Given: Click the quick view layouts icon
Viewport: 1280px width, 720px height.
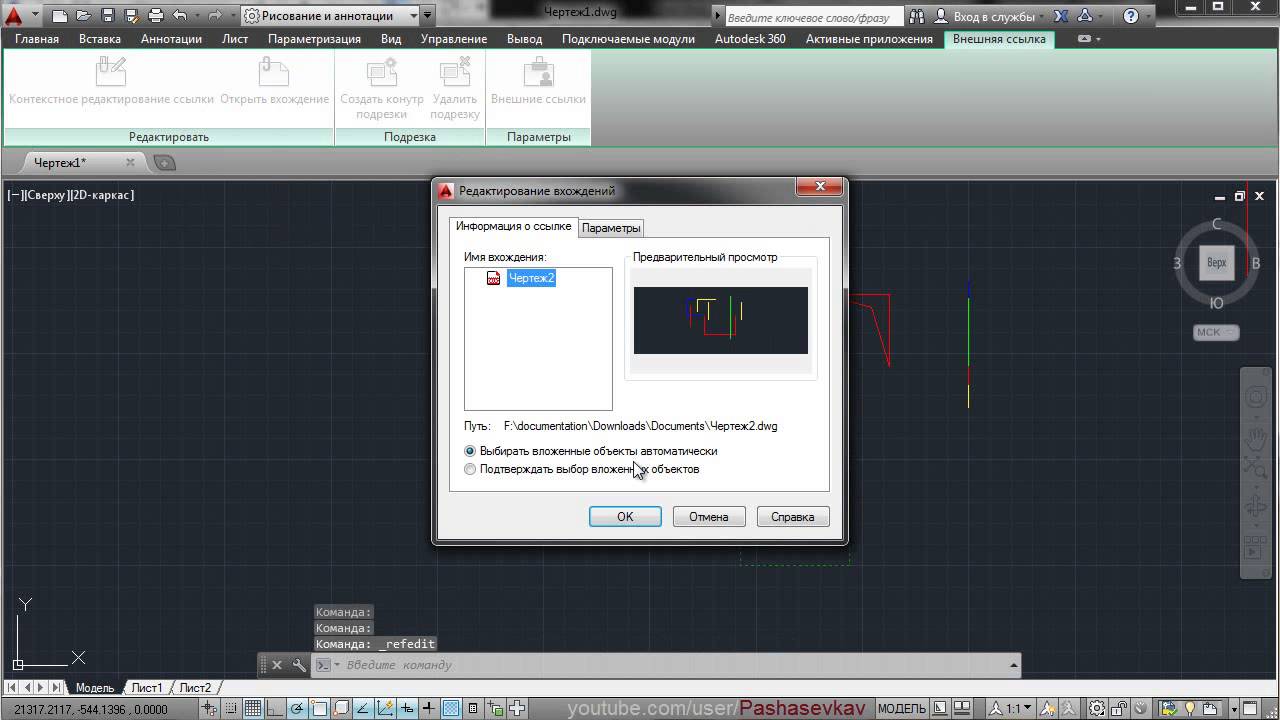Looking at the screenshot, I should pos(940,709).
